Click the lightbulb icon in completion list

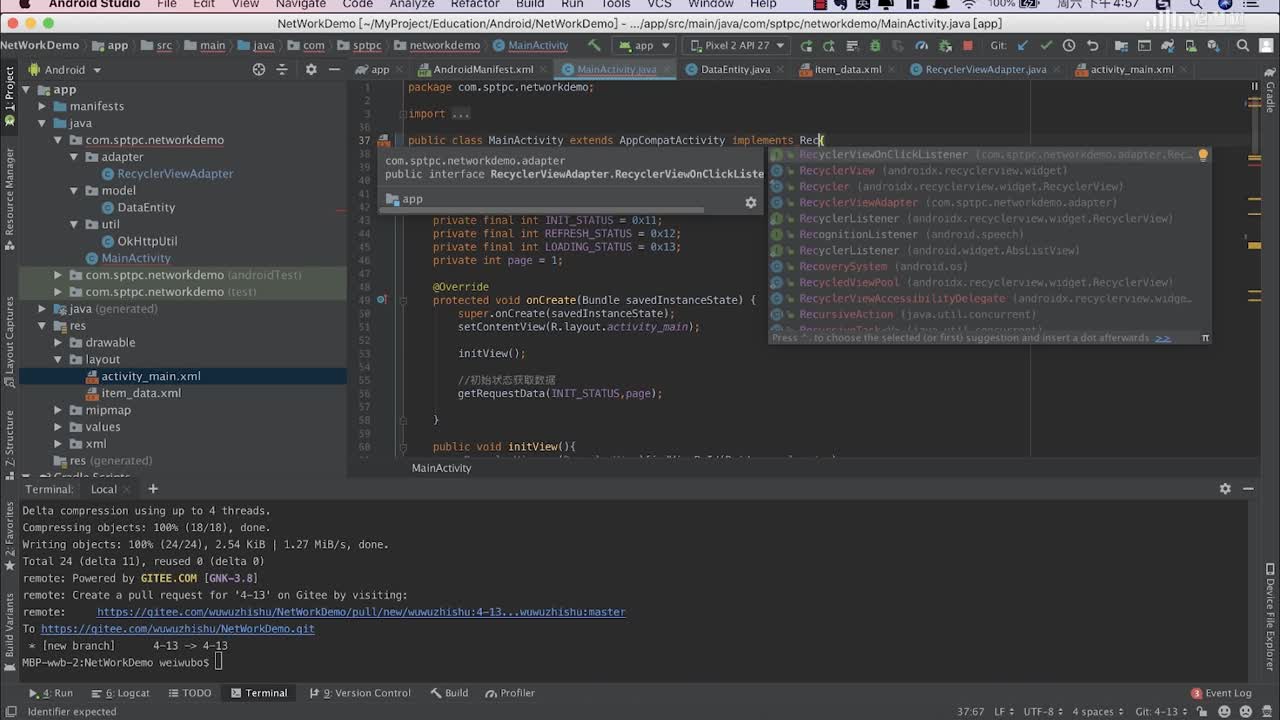[x=1203, y=155]
